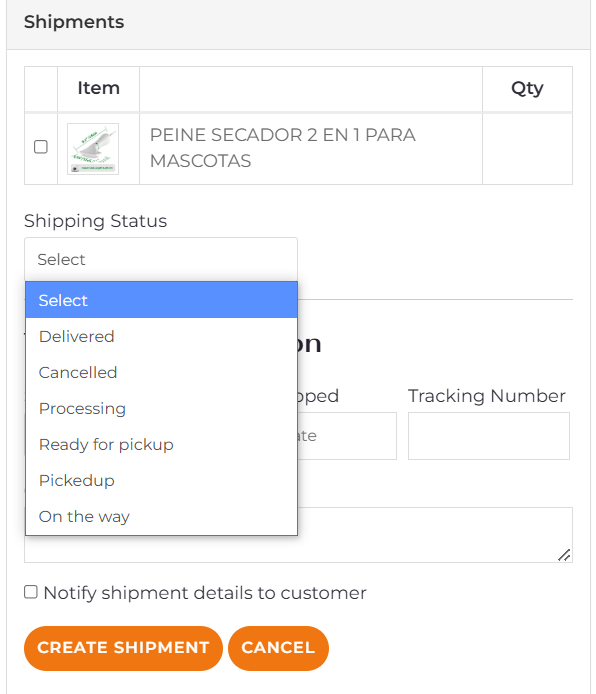Viewport: 596px width, 694px height.
Task: Click the pet dryer comb product thumbnail
Action: pos(93,149)
